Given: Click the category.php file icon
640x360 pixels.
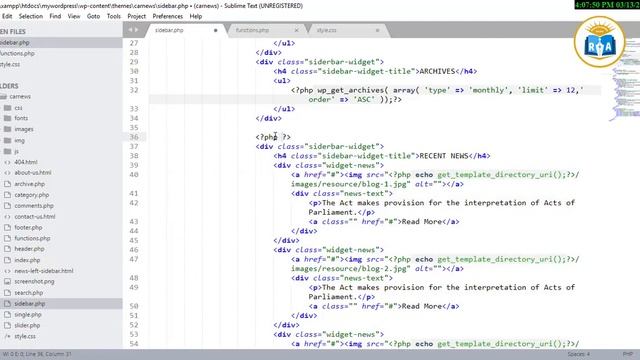Looking at the screenshot, I should 7,195.
